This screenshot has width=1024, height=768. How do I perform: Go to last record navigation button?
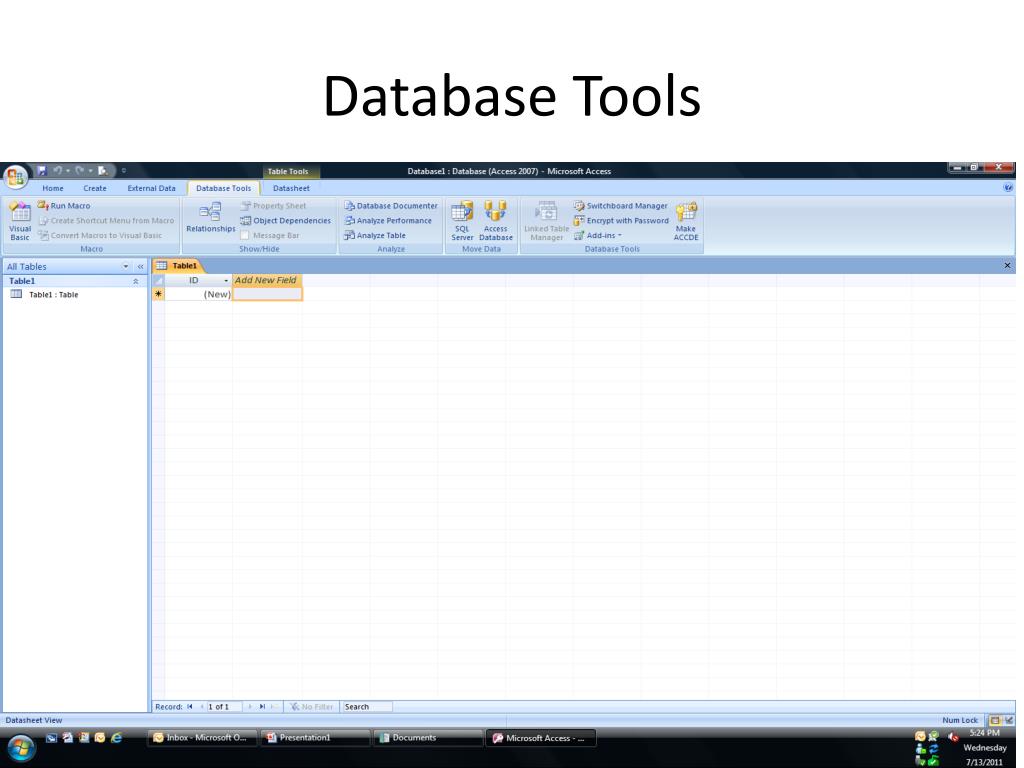point(262,707)
